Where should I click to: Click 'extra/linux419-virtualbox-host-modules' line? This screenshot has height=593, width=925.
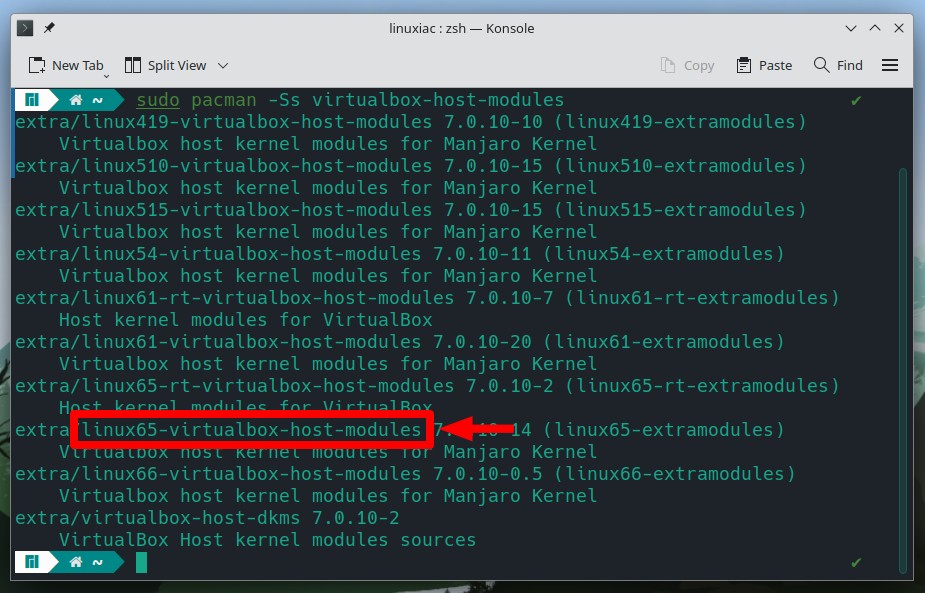point(411,122)
